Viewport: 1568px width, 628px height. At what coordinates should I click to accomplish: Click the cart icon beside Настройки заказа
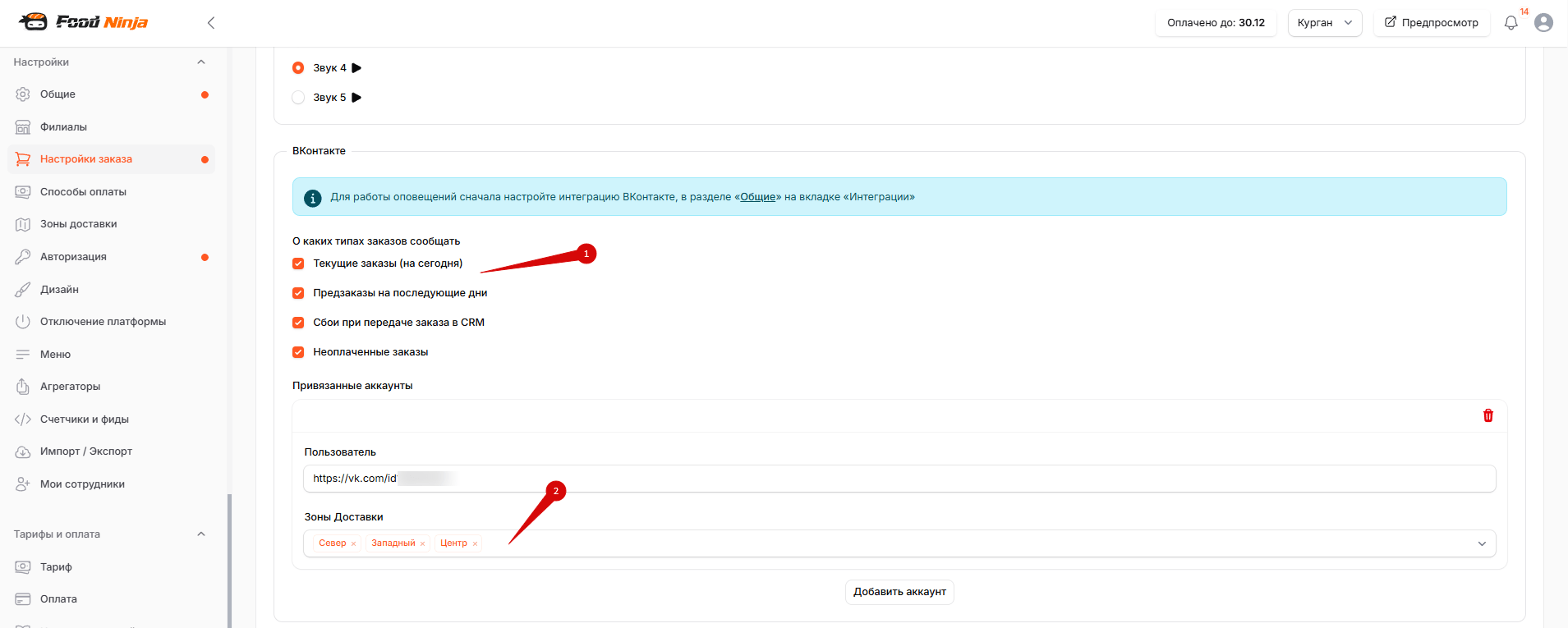tap(23, 159)
